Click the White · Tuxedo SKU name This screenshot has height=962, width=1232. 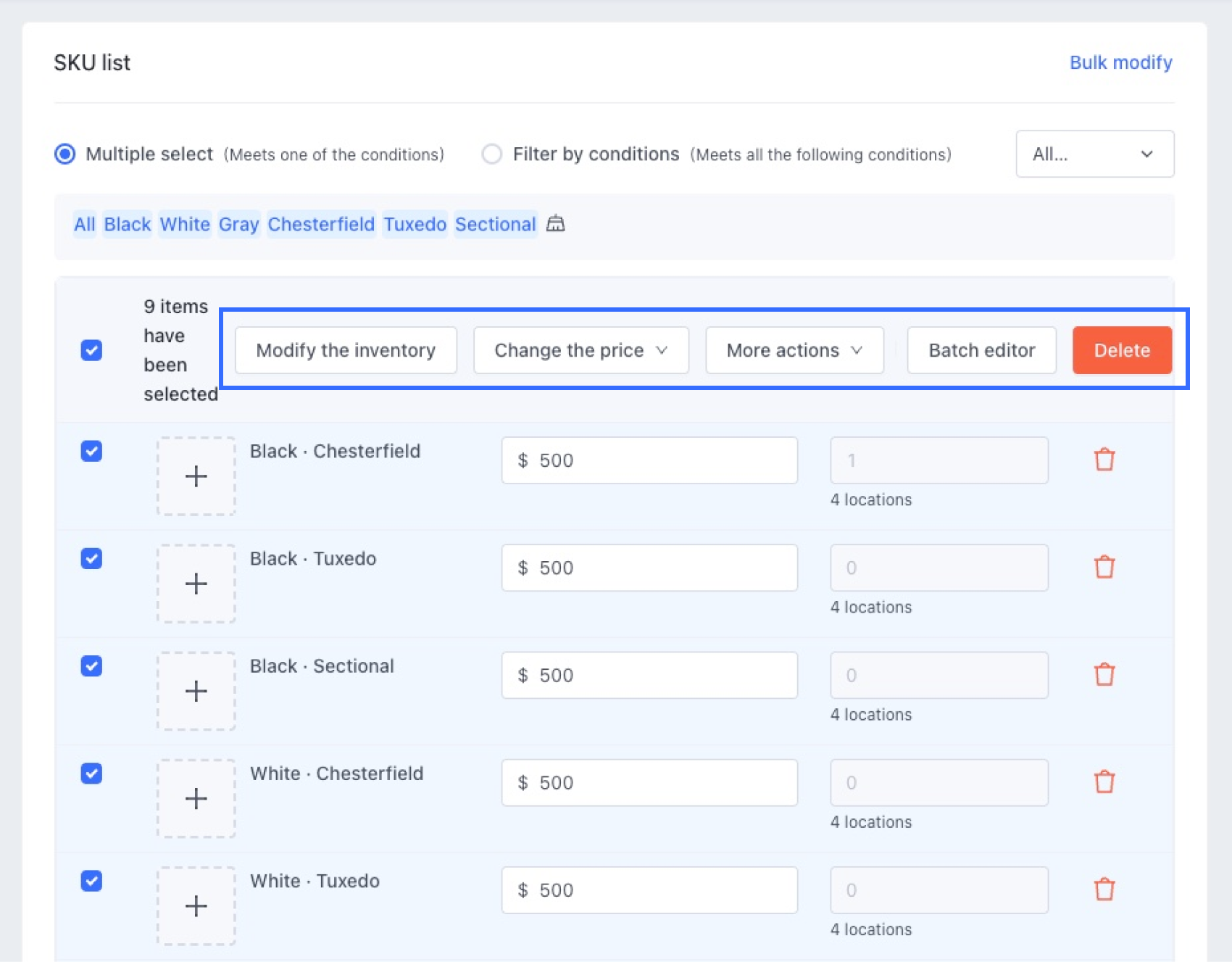click(315, 881)
